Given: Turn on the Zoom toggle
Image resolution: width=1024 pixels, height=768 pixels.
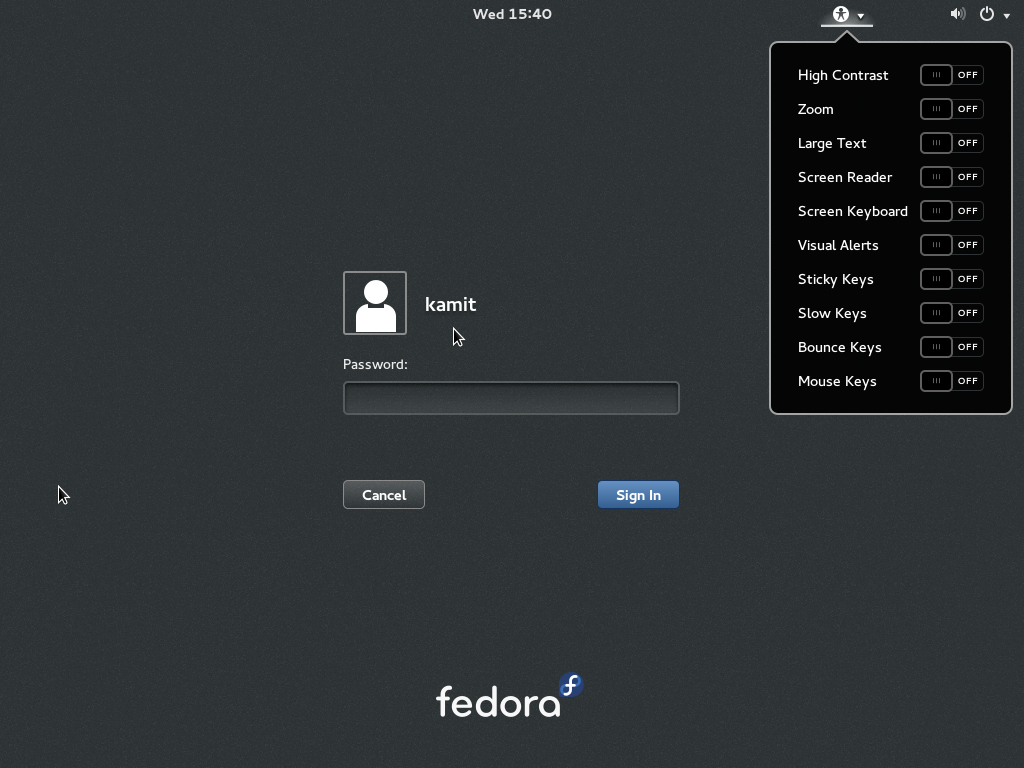Looking at the screenshot, I should 951,109.
